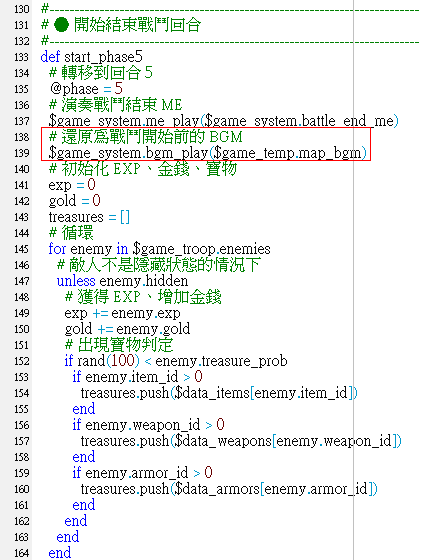This screenshot has height=560, width=425.
Task: Click the comment '還原爲戰鬥開始前的 BGM'
Action: [146, 137]
